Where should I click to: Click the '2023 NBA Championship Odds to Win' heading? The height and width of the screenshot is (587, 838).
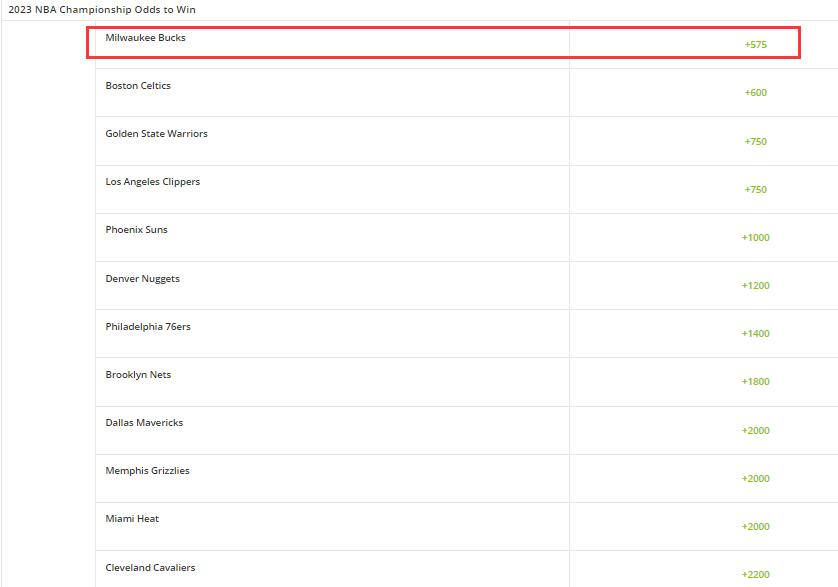click(102, 10)
